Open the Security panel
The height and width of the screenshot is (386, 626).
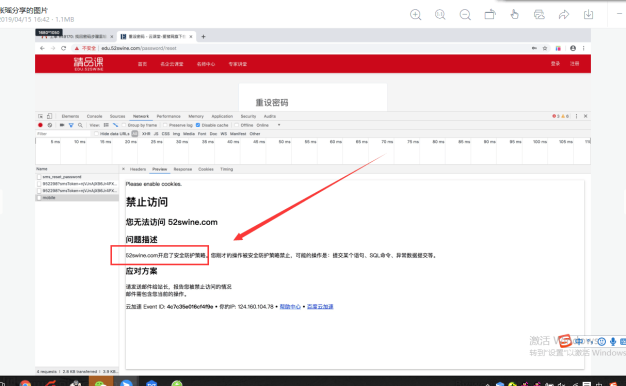coord(248,116)
